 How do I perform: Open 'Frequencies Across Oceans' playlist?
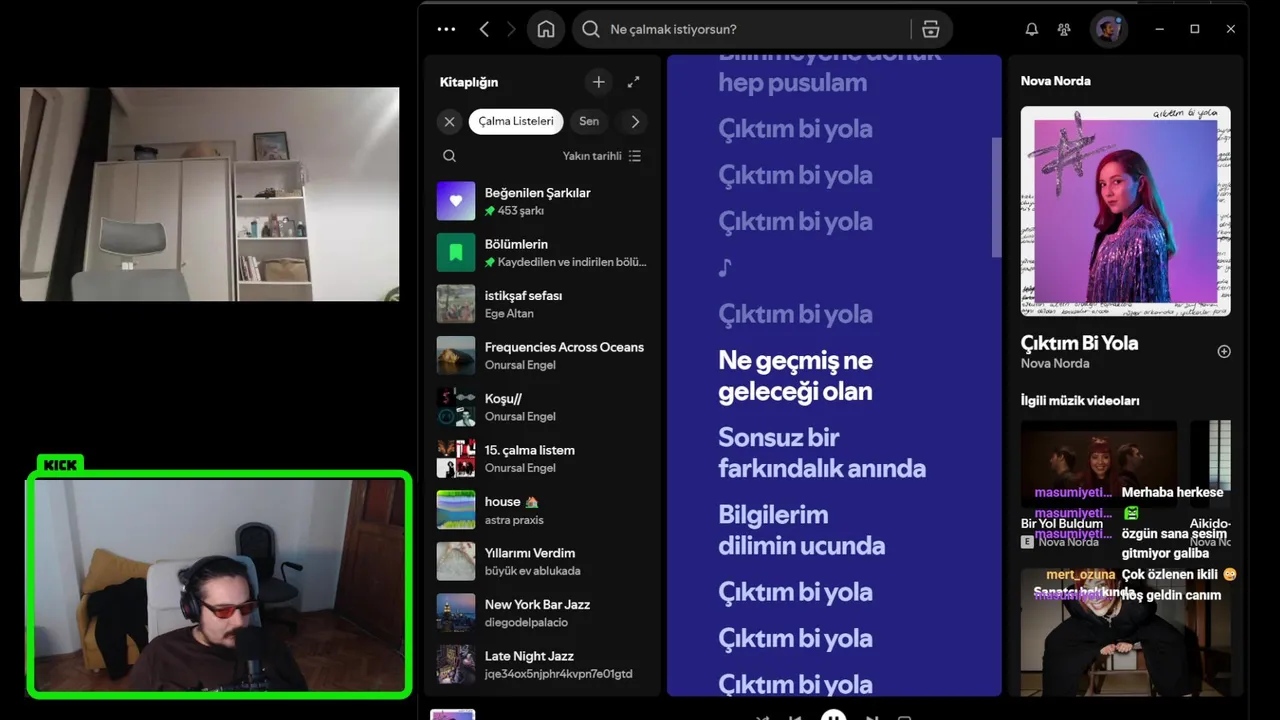point(542,356)
